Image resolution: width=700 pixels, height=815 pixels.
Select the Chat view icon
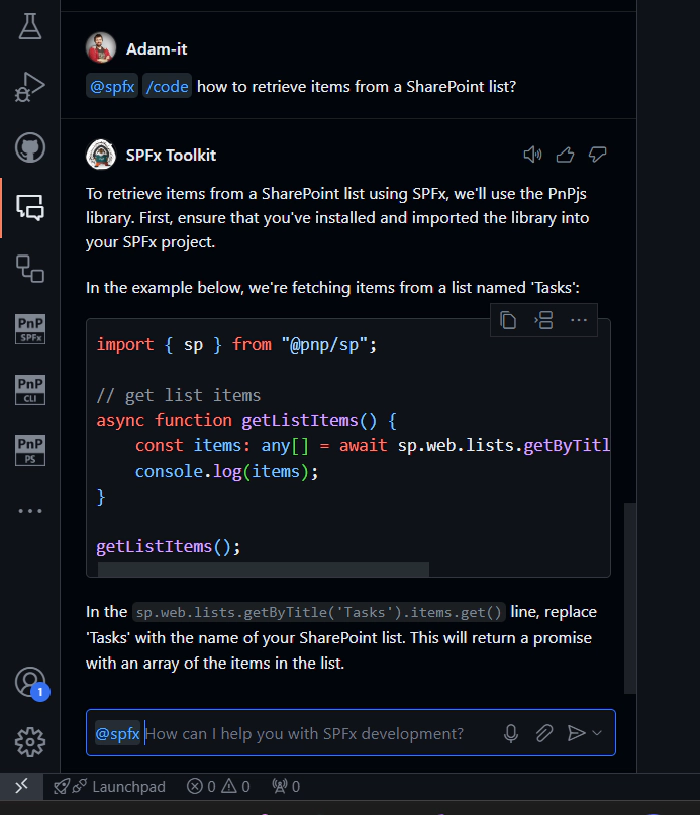pos(30,208)
